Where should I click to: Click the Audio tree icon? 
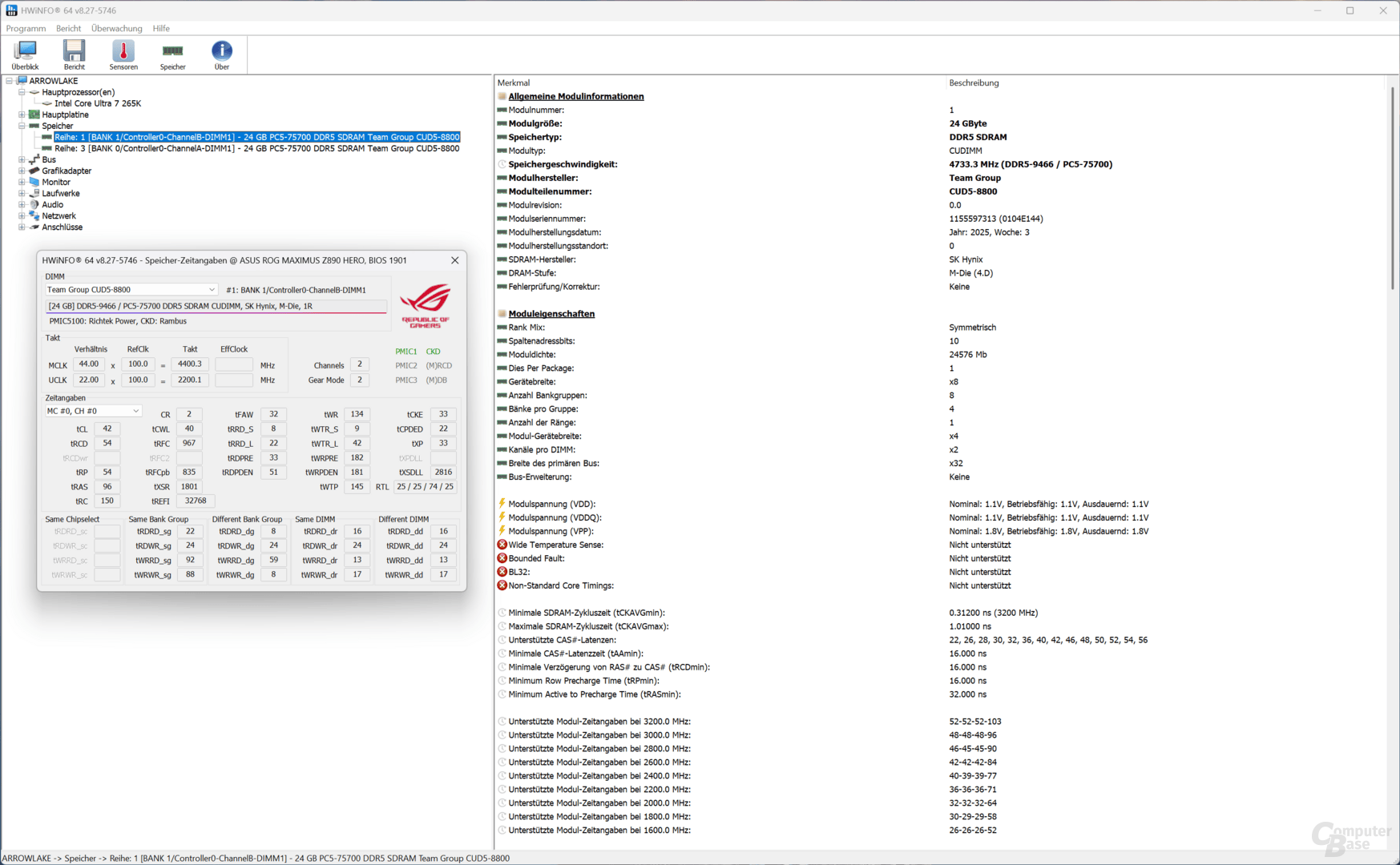point(34,204)
